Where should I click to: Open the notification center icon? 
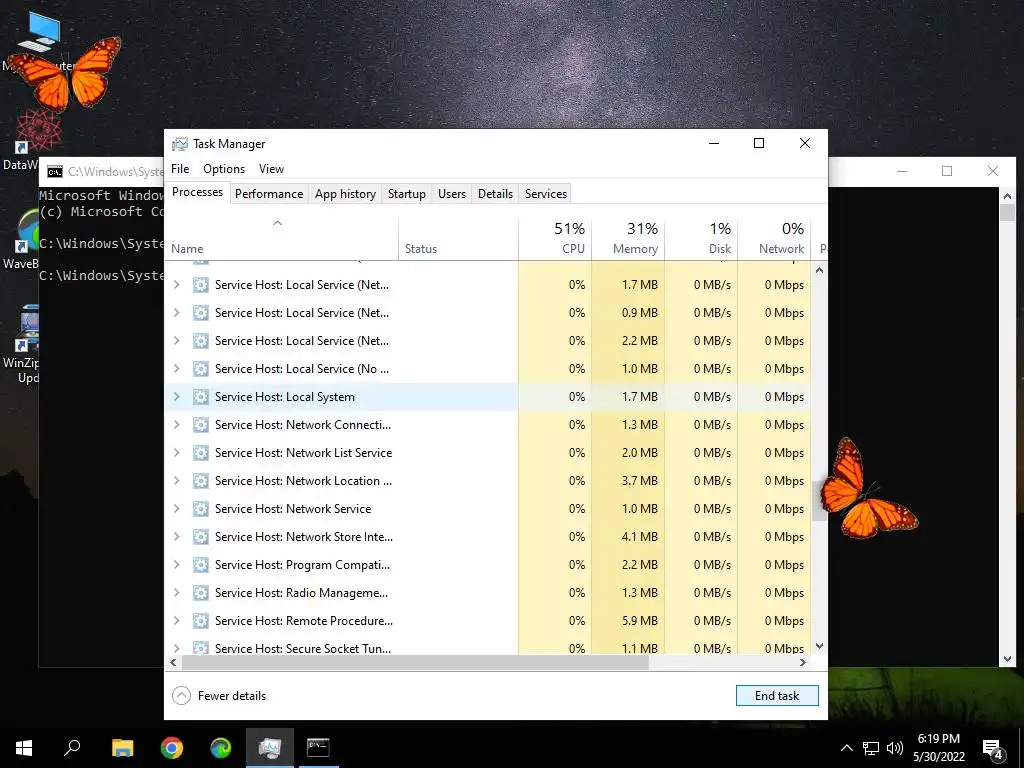[x=993, y=749]
